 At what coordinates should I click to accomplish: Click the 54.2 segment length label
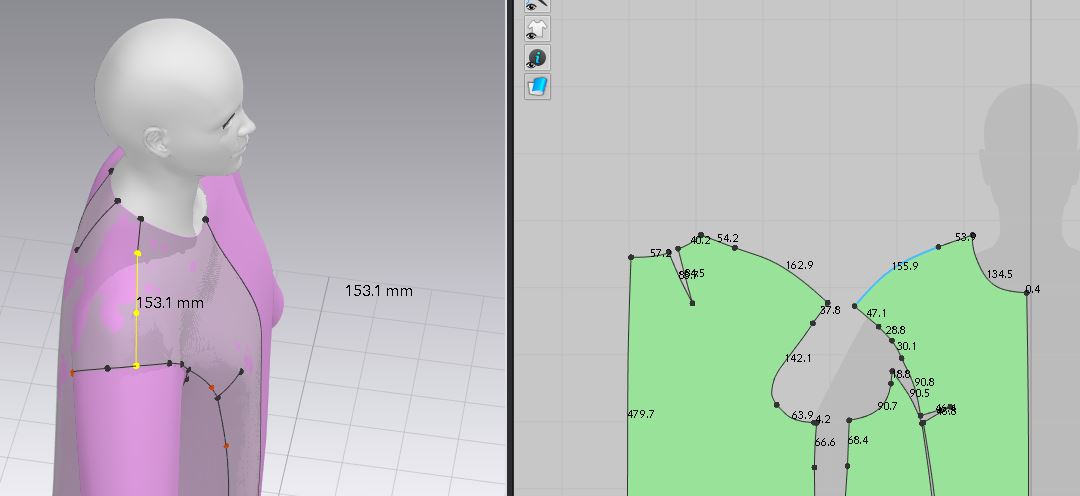727,238
